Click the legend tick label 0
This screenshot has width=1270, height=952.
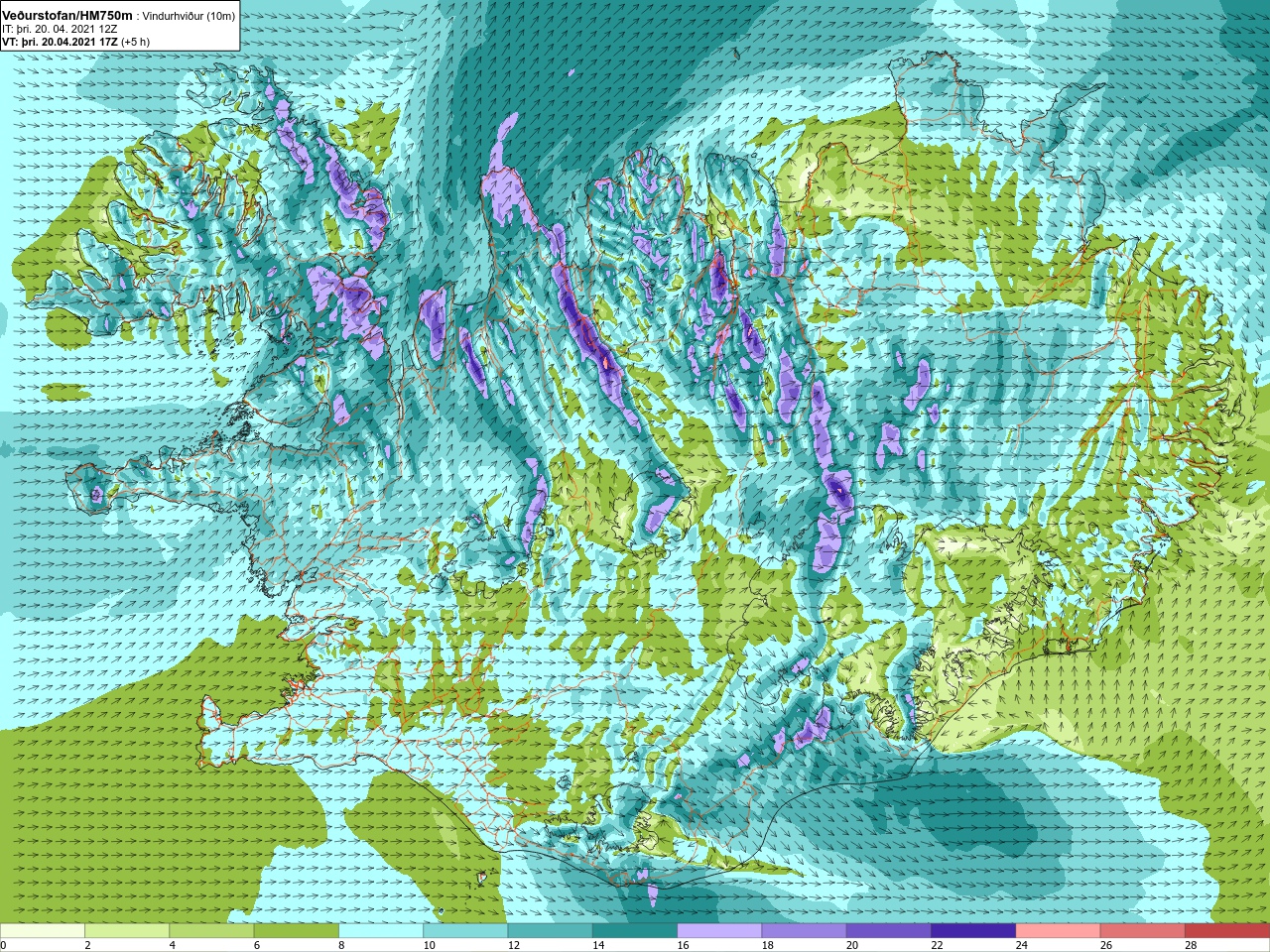pyautogui.click(x=4, y=945)
